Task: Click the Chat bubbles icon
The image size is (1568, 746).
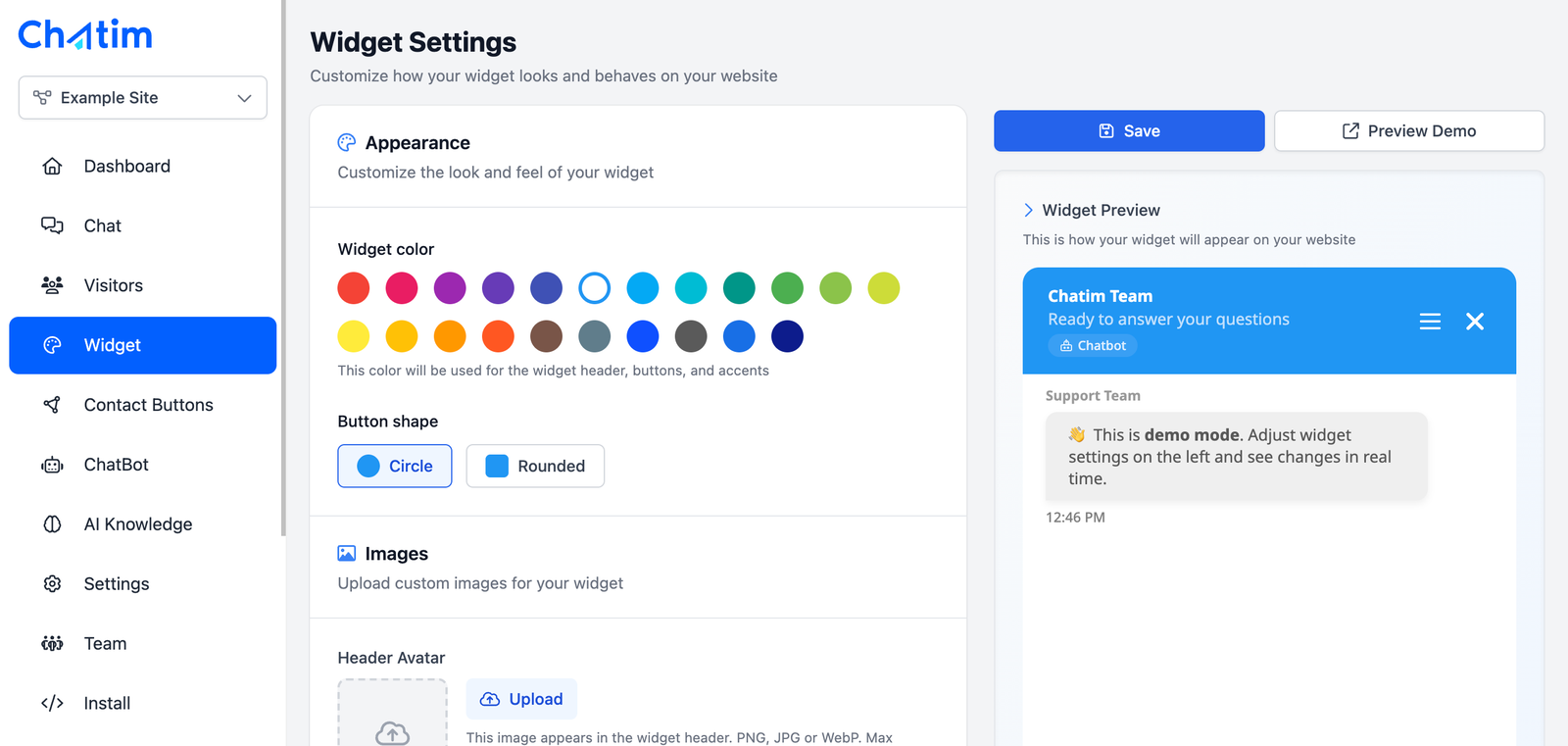Action: point(52,226)
